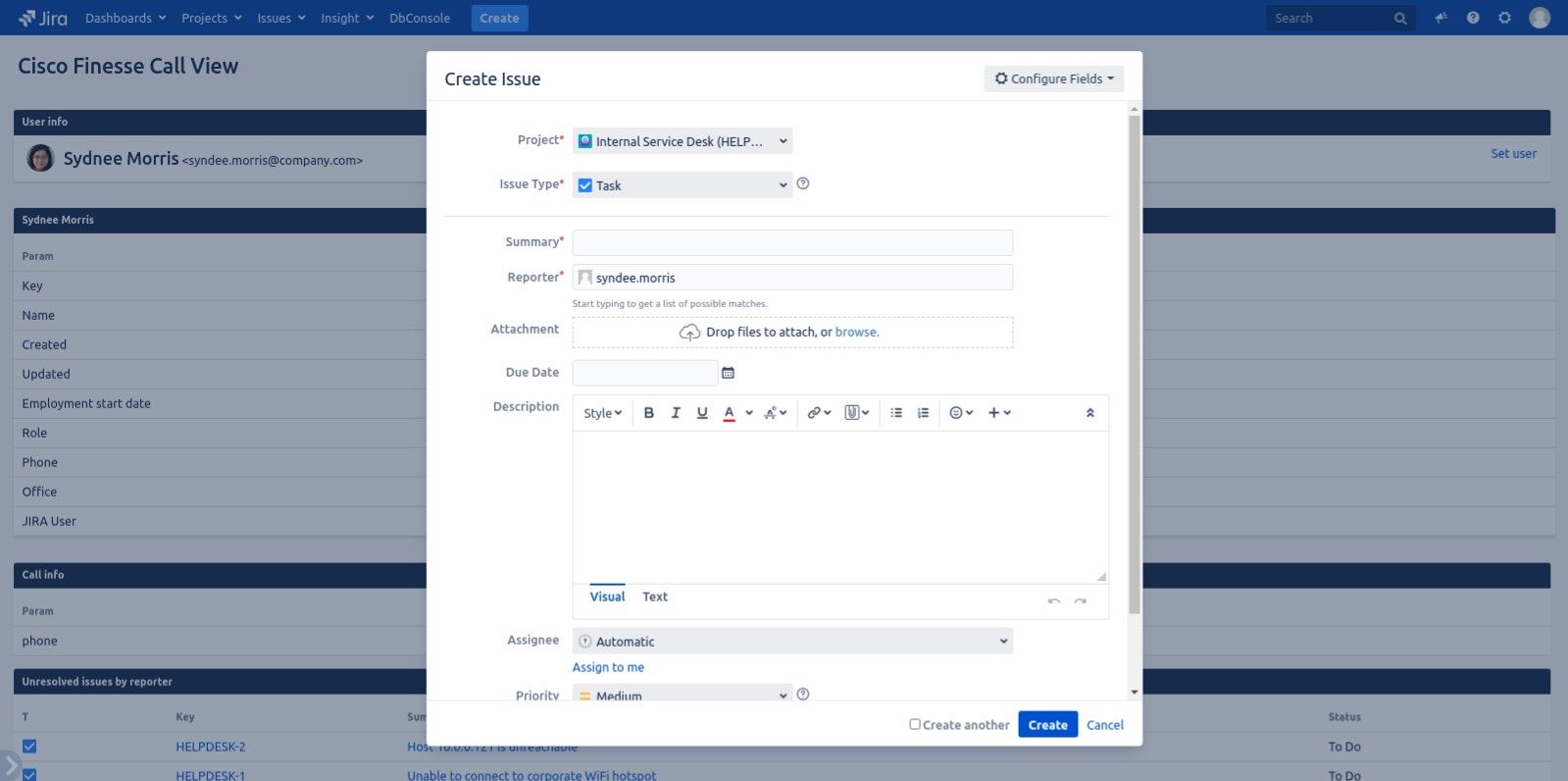Switch to the Visual editor tab
The height and width of the screenshot is (781, 1568).
pyautogui.click(x=607, y=597)
